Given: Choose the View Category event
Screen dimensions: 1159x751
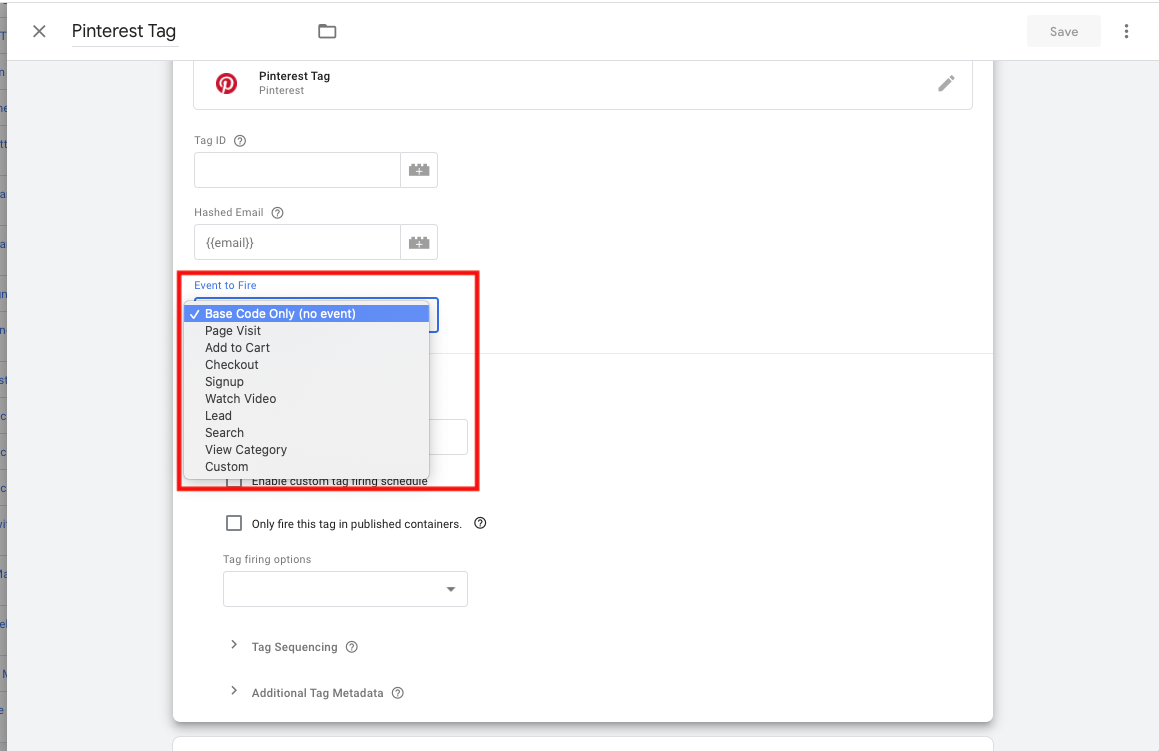Looking at the screenshot, I should [307, 449].
